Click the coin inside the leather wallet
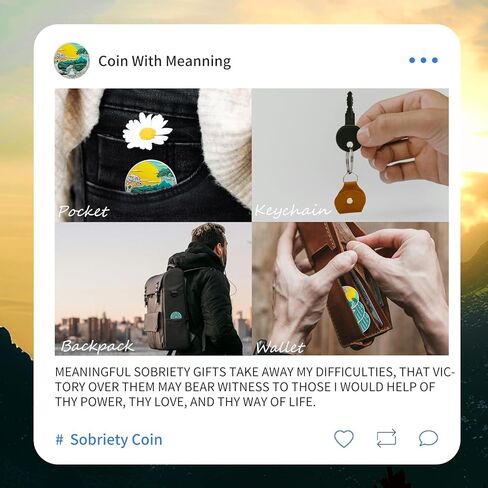Viewport: 488px width, 488px height. coord(356,309)
